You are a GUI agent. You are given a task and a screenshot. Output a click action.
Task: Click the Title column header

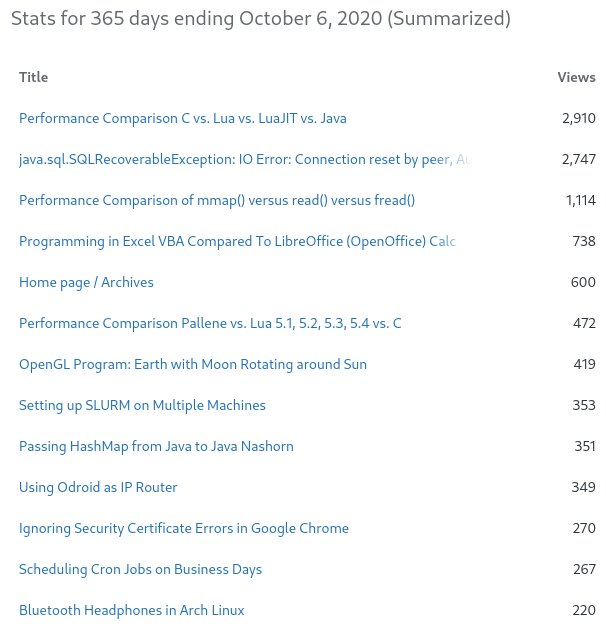click(33, 78)
